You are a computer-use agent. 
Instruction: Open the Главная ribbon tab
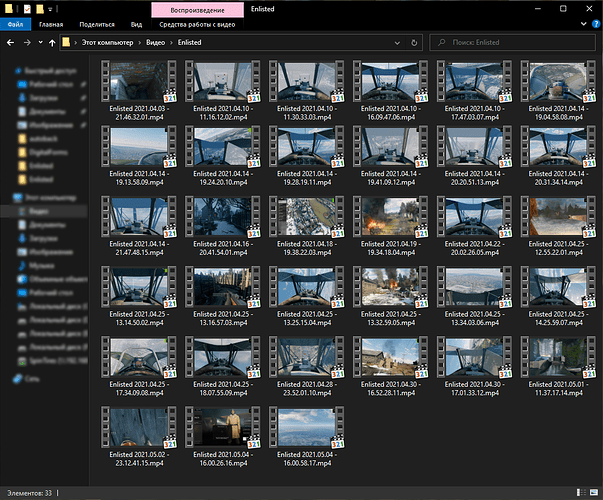point(51,25)
